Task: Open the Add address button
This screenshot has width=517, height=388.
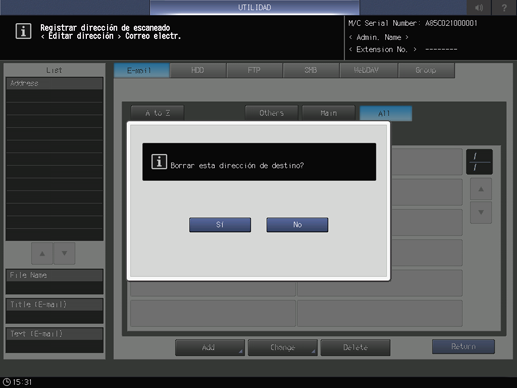Action: tap(210, 348)
